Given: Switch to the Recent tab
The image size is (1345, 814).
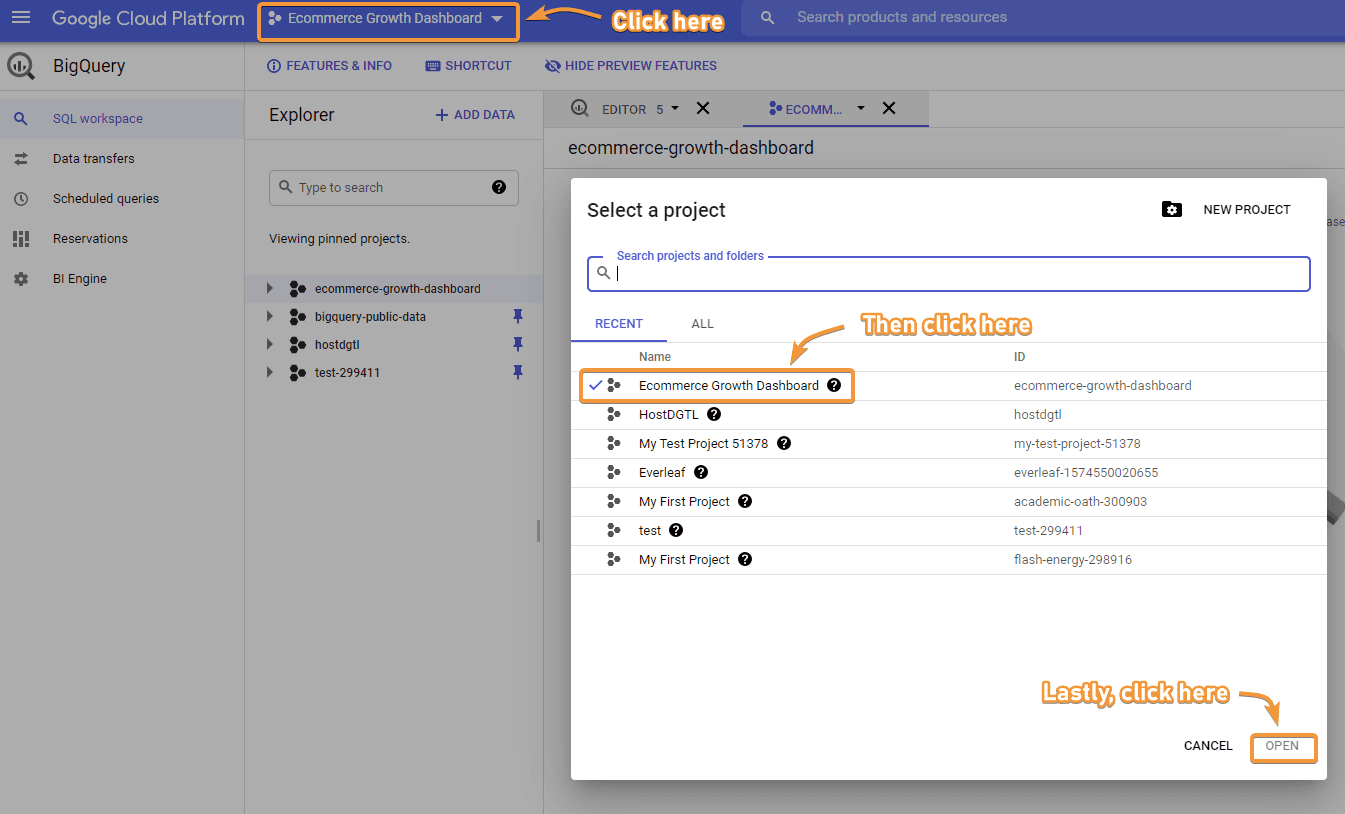Looking at the screenshot, I should coord(619,325).
